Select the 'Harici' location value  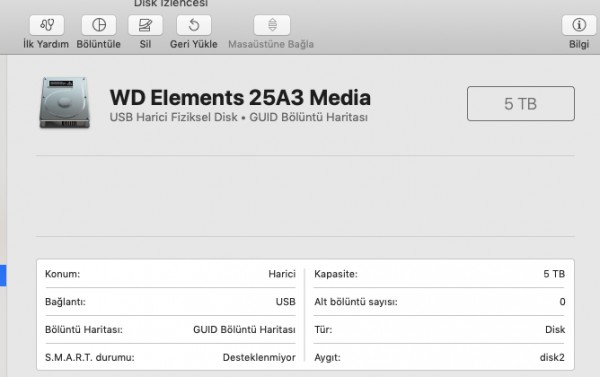coord(282,274)
